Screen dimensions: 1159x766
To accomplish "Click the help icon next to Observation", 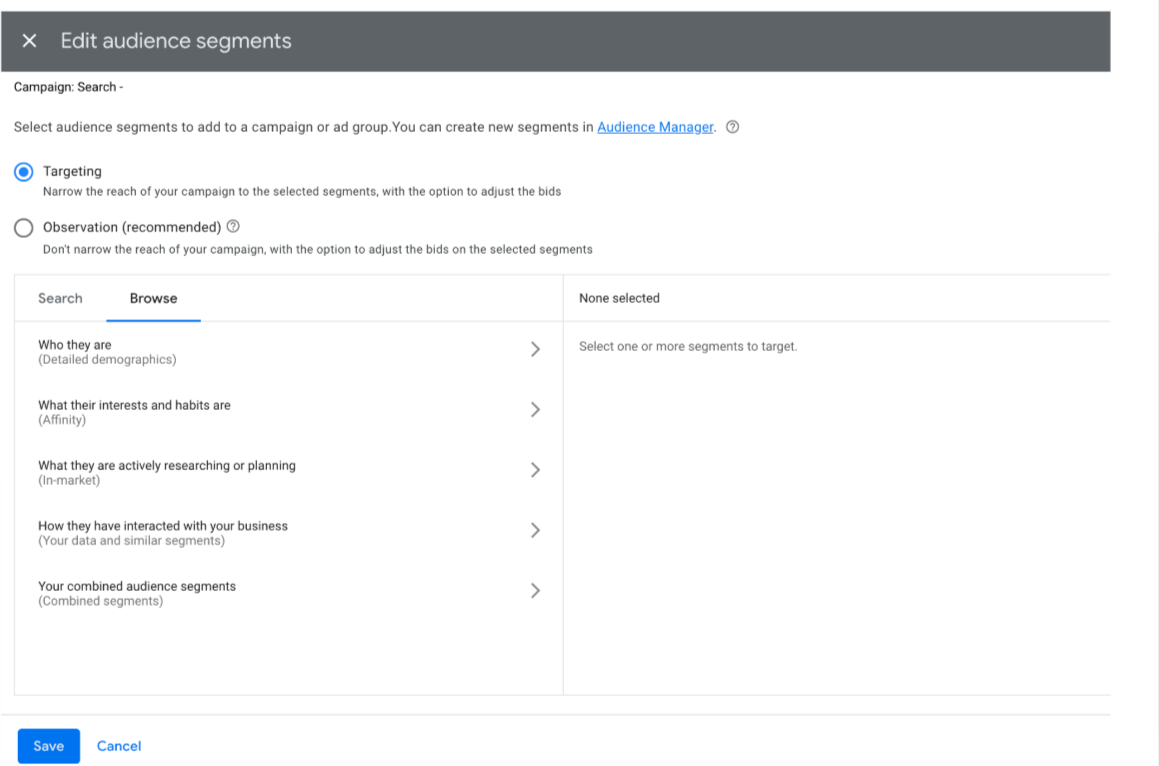I will [233, 227].
